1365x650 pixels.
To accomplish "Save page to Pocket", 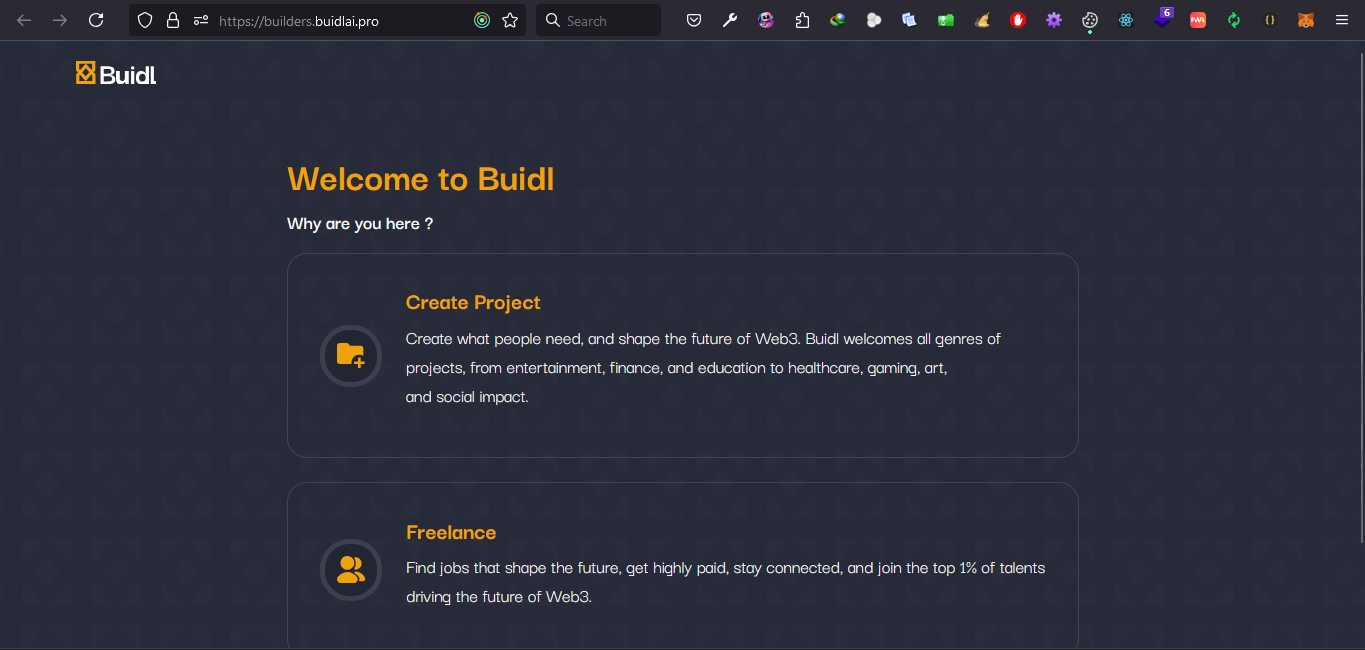I will [x=694, y=20].
